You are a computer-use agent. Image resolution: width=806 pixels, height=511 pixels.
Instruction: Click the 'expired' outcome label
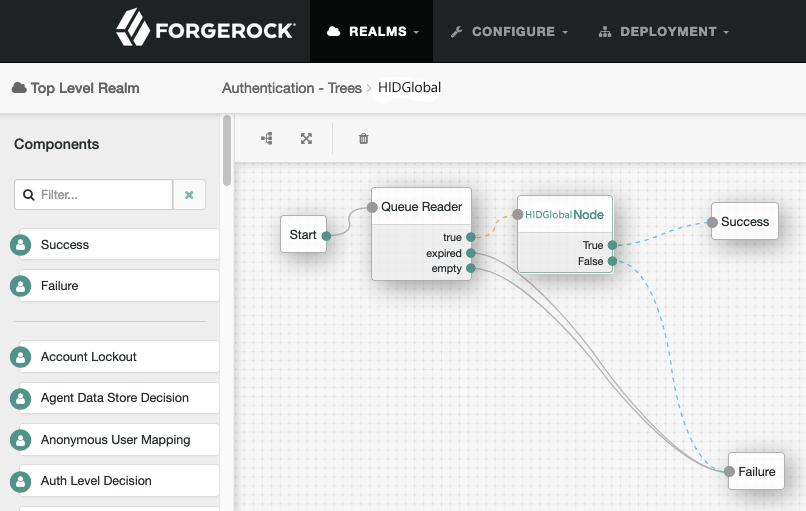pyautogui.click(x=444, y=253)
